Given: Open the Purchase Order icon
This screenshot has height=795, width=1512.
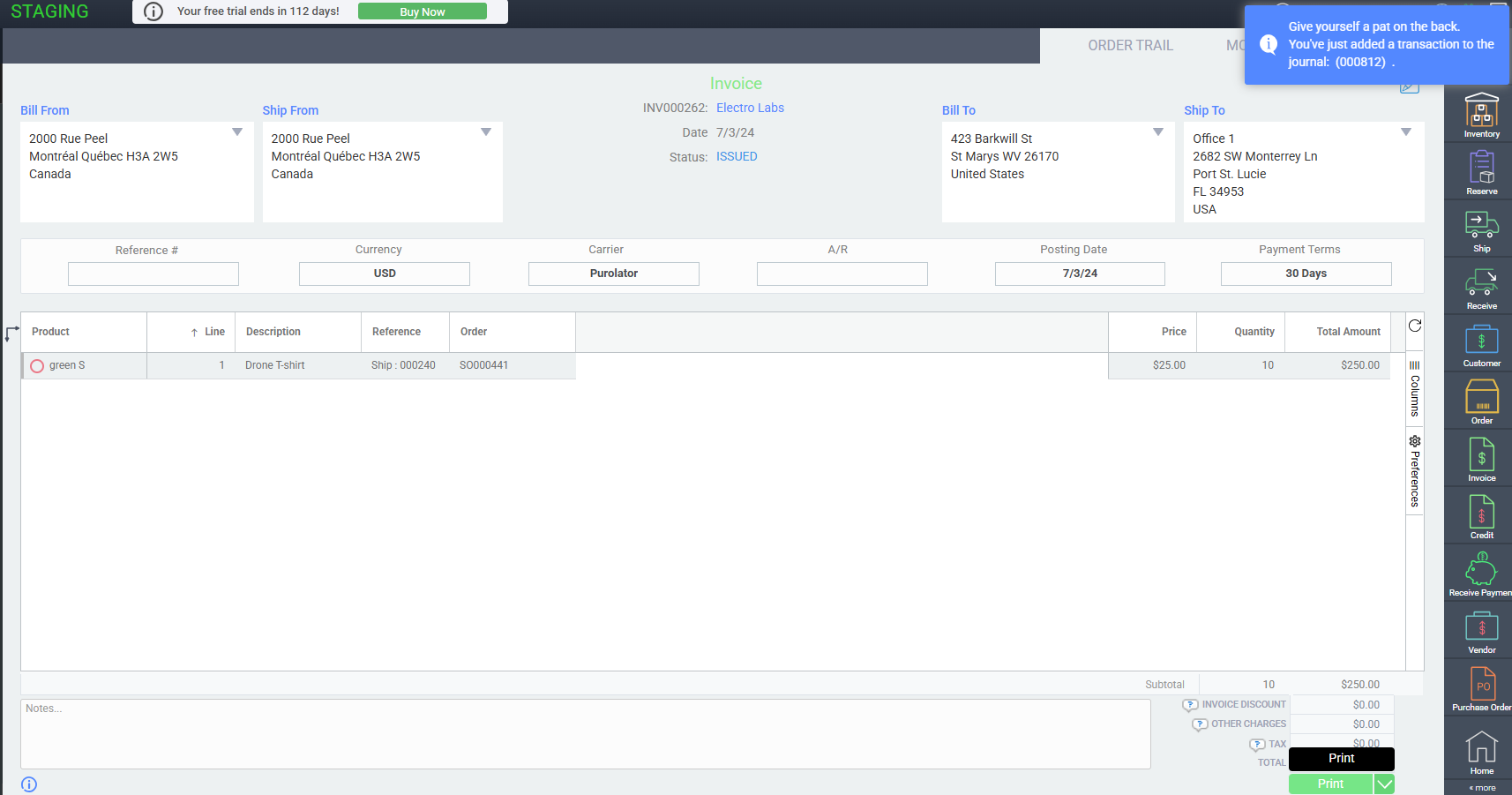Looking at the screenshot, I should tap(1481, 689).
